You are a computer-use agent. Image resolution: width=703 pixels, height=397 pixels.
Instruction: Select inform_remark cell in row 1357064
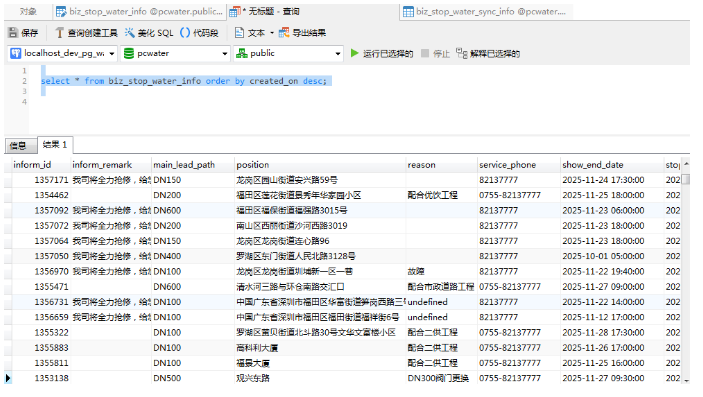111,241
